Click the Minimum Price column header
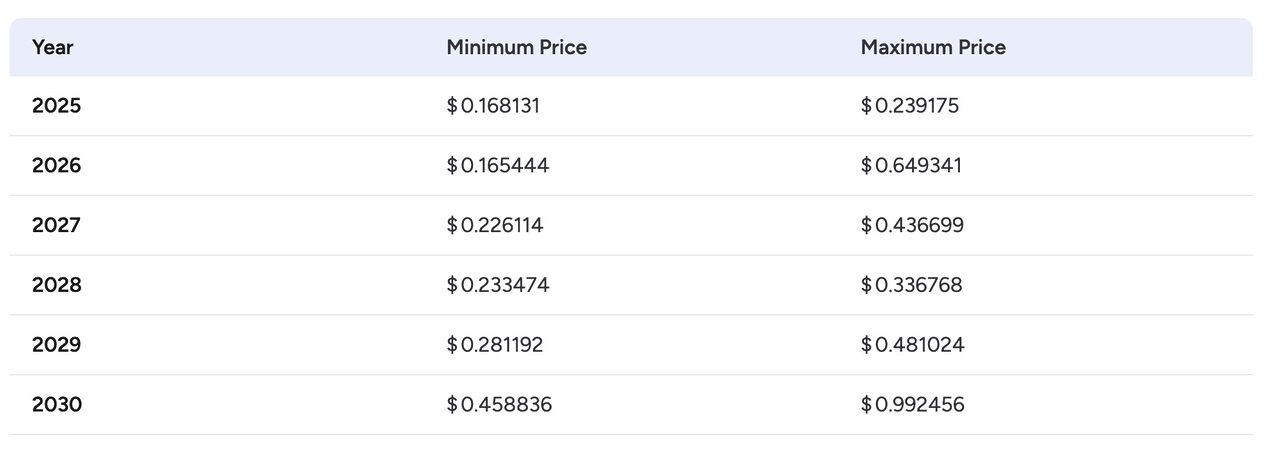The width and height of the screenshot is (1280, 456). point(516,47)
